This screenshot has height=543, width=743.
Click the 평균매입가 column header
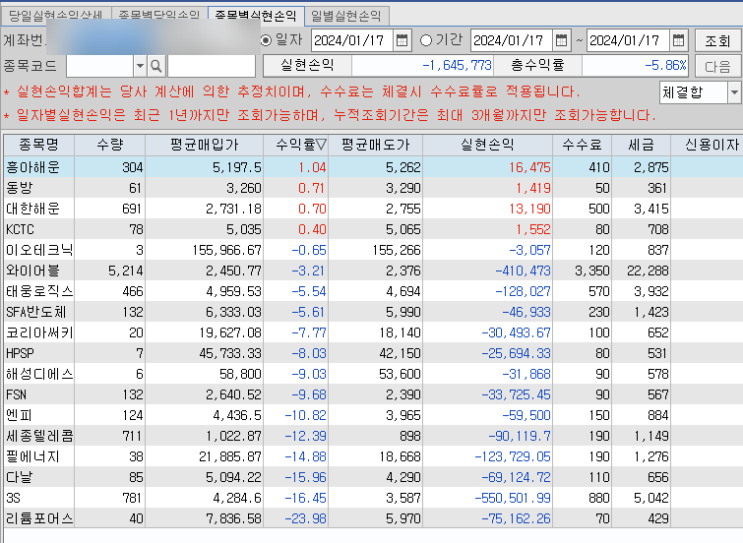[204, 145]
